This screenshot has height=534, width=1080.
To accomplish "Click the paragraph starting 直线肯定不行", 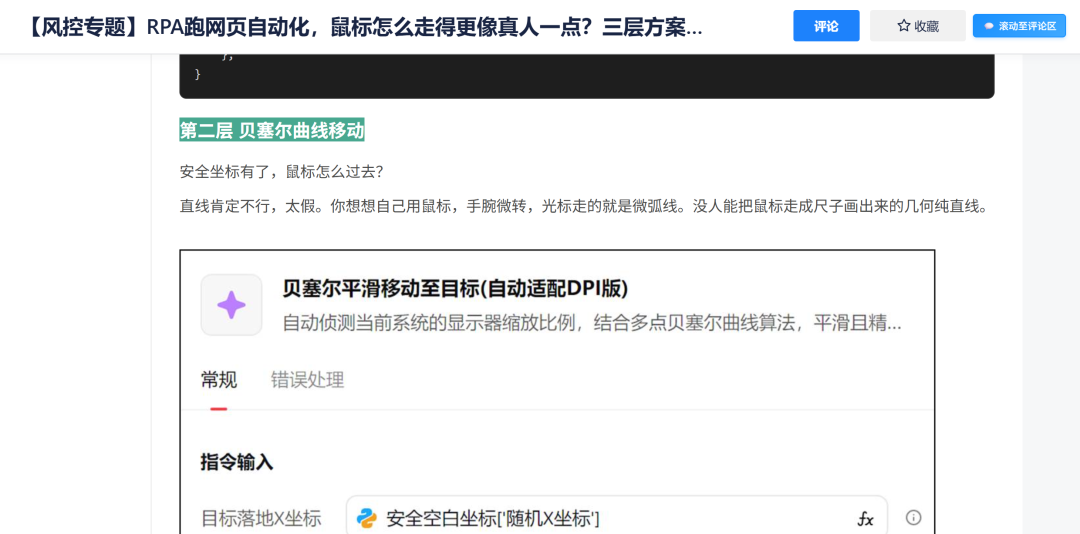I will click(584, 207).
